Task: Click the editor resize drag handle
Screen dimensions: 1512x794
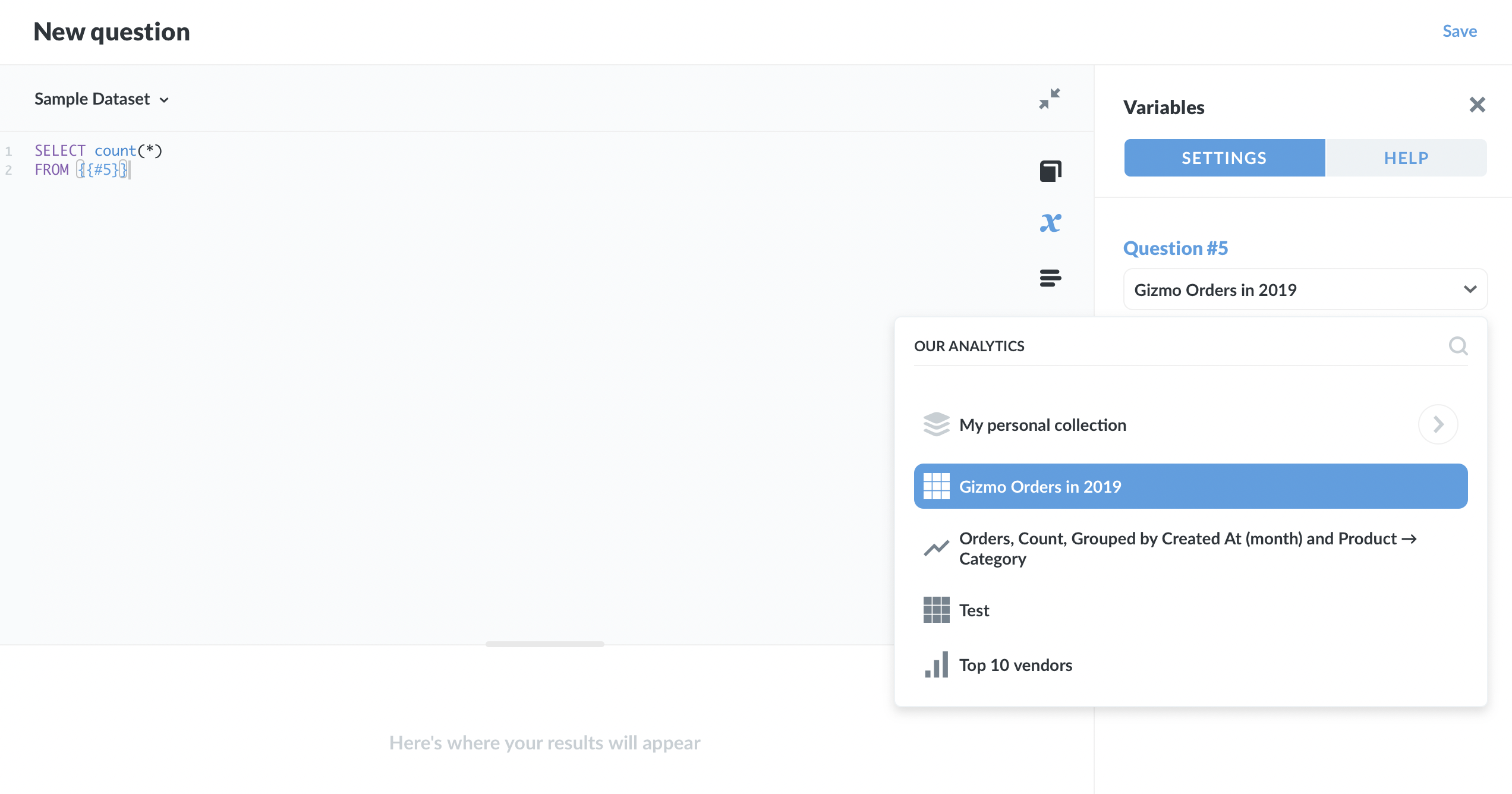Action: tap(544, 644)
